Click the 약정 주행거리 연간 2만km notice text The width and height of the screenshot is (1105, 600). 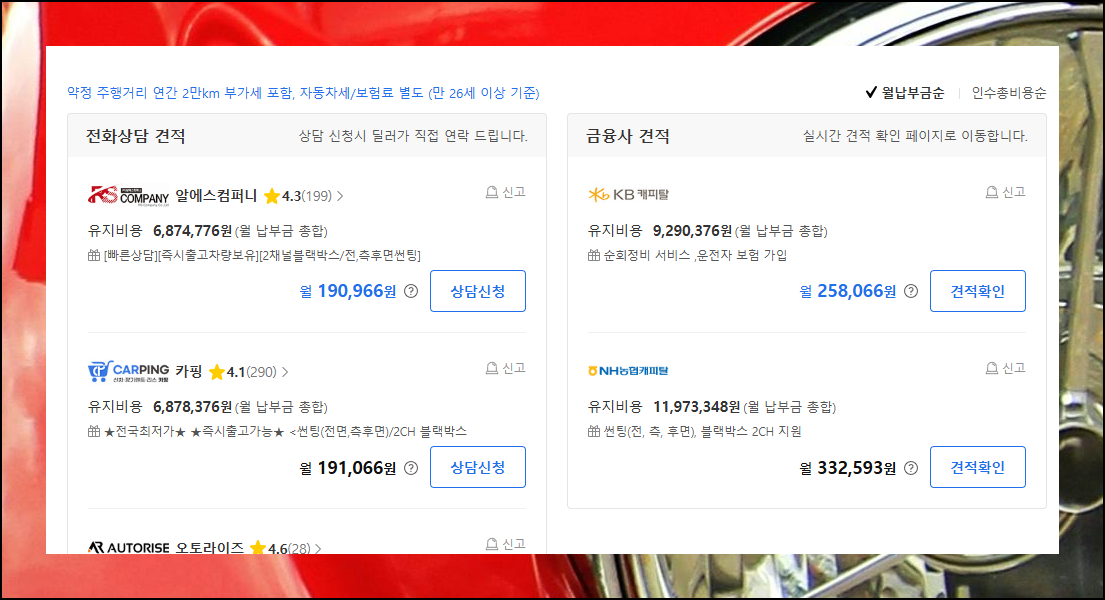tap(303, 93)
